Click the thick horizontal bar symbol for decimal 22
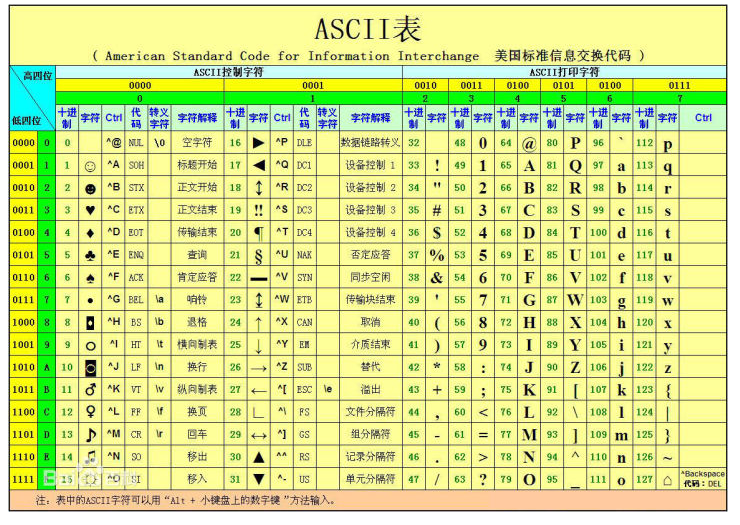 (x=259, y=279)
